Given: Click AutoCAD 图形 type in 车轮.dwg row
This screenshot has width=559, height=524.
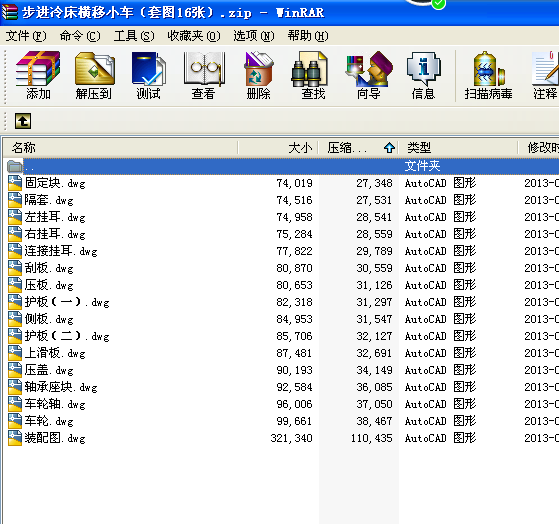Looking at the screenshot, I should point(440,421).
